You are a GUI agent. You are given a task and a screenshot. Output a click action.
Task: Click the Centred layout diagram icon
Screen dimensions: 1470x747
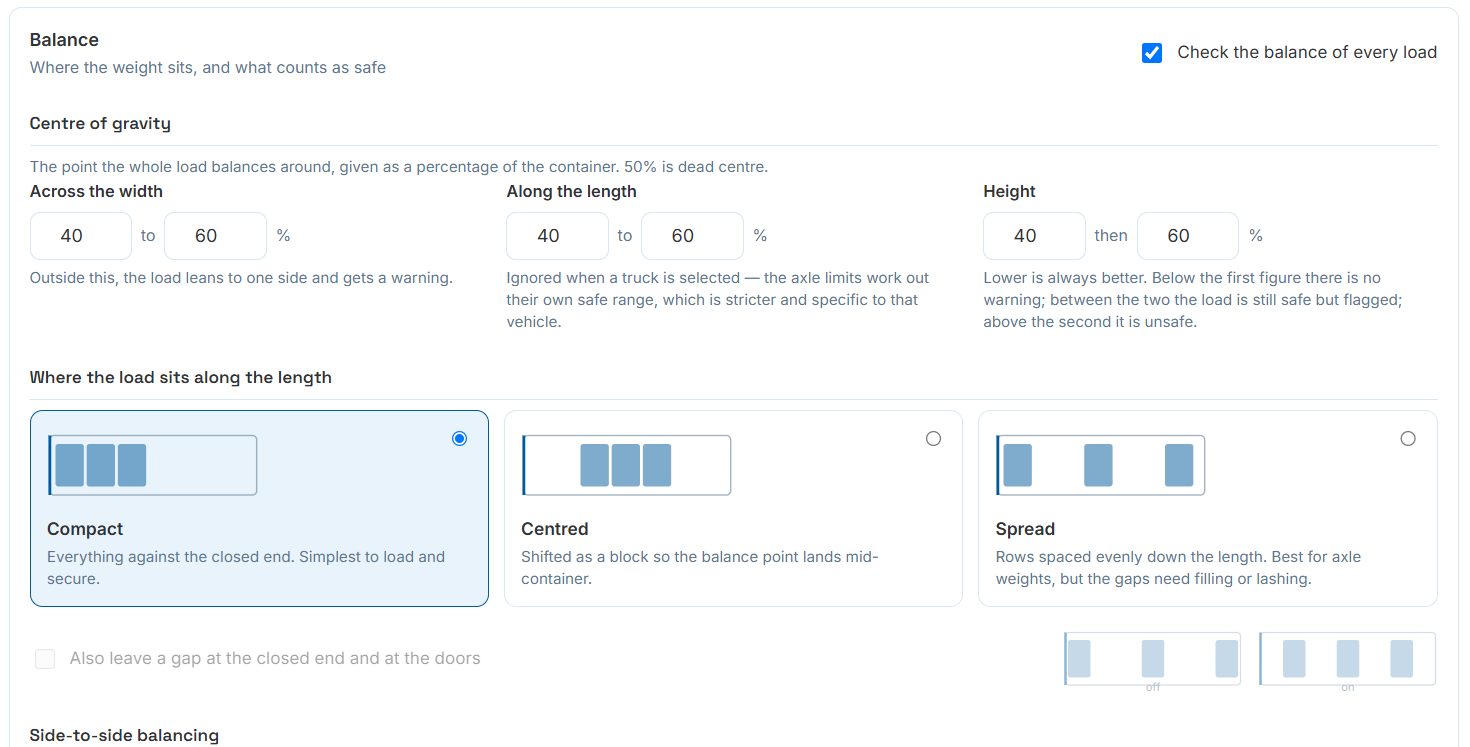627,465
